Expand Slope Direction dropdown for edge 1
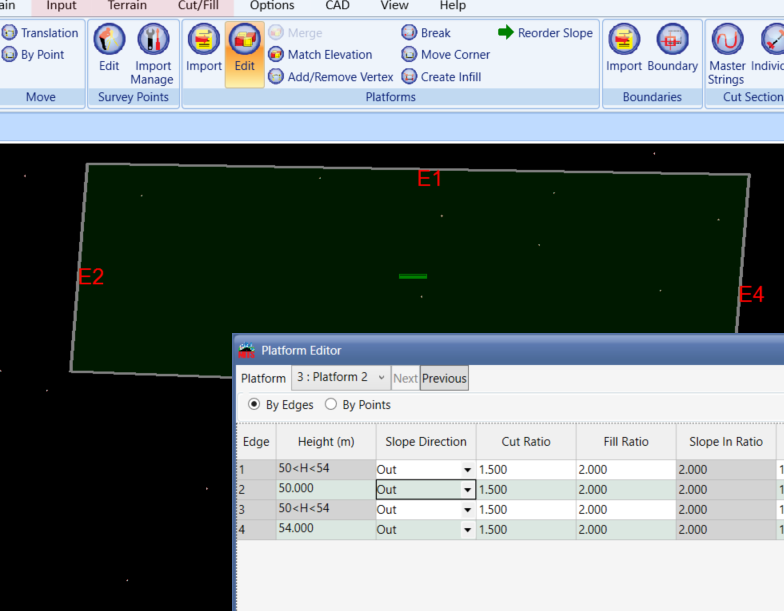Viewport: 784px width, 611px height. click(x=467, y=470)
